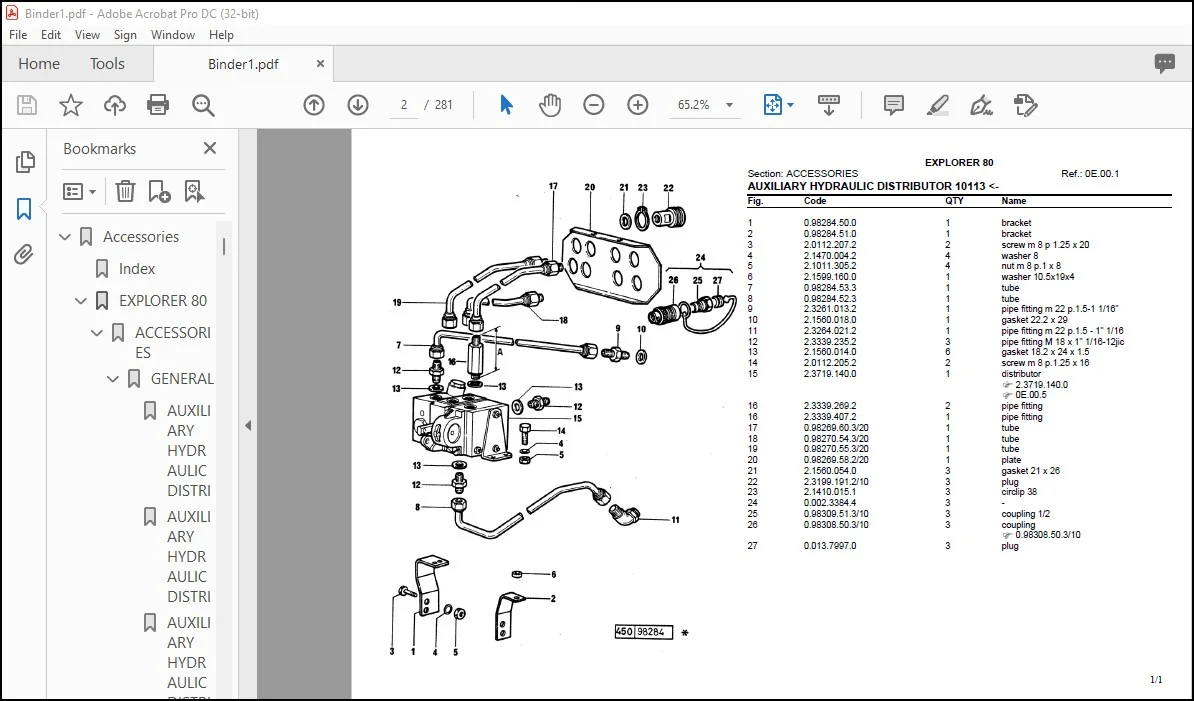Collapse the EXPLORER 80 bookmark

[x=81, y=301]
